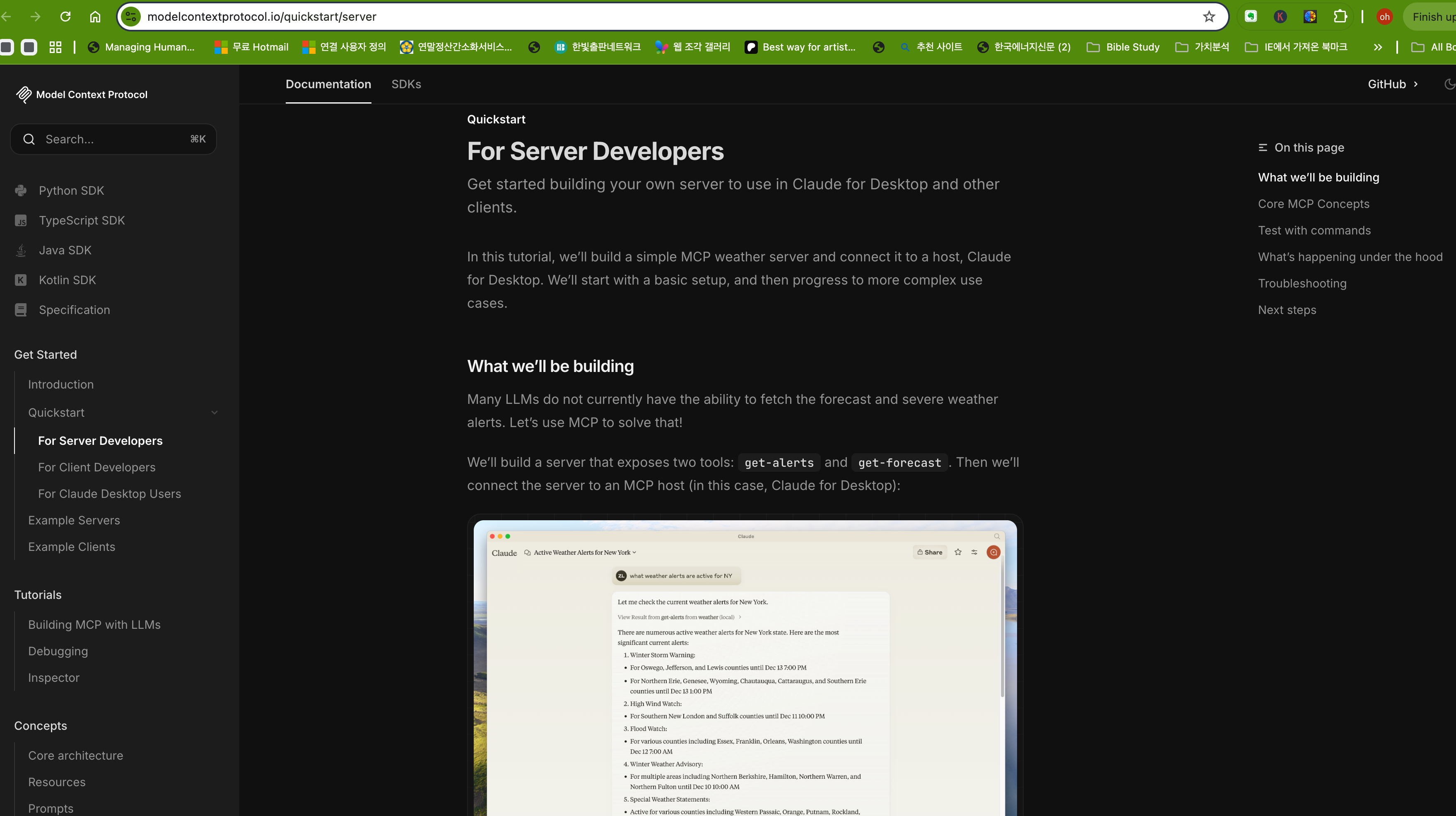Jump to Next steps section
1456x816 pixels.
[x=1287, y=311]
